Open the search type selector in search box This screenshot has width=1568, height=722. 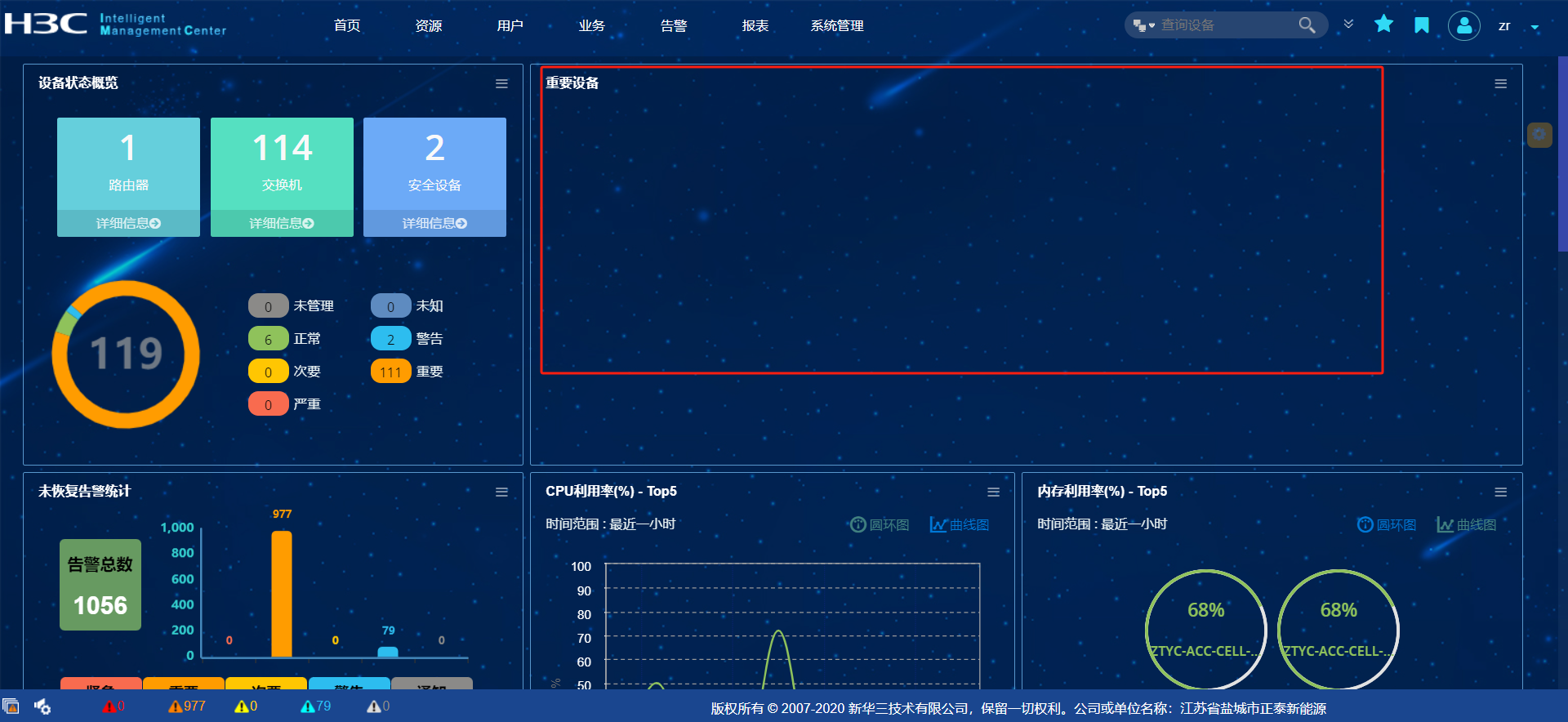tap(1143, 25)
